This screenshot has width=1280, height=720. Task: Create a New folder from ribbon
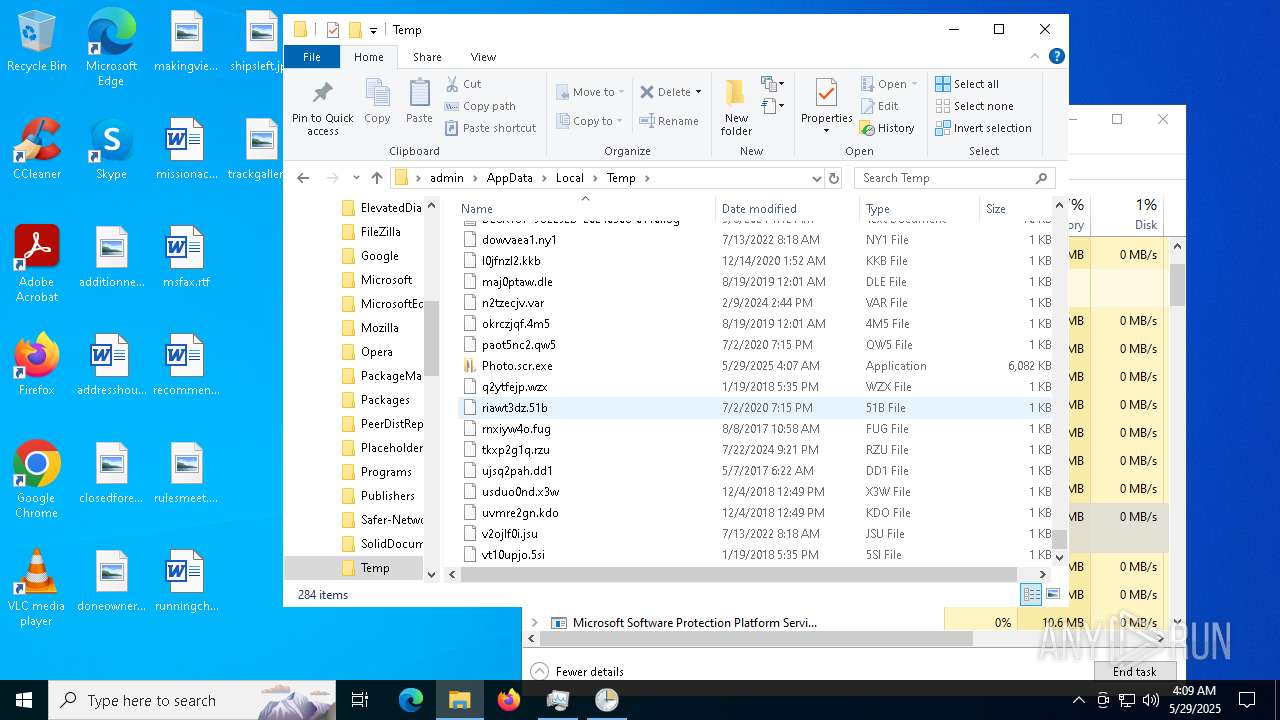(x=736, y=108)
